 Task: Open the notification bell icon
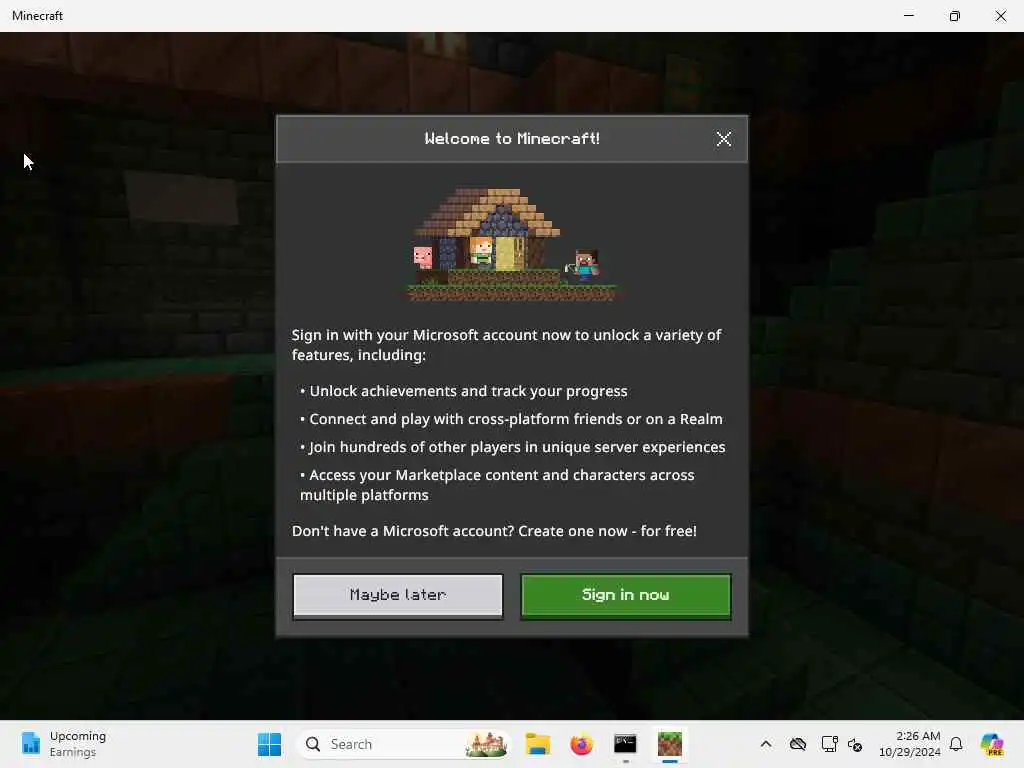click(x=956, y=744)
